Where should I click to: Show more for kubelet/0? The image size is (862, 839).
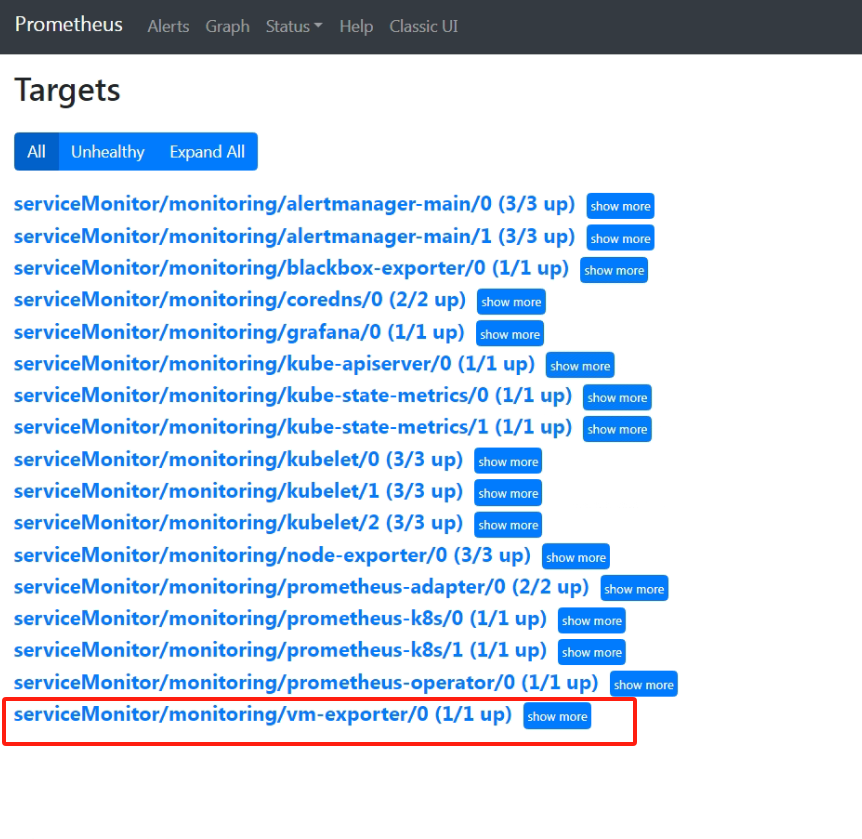508,461
